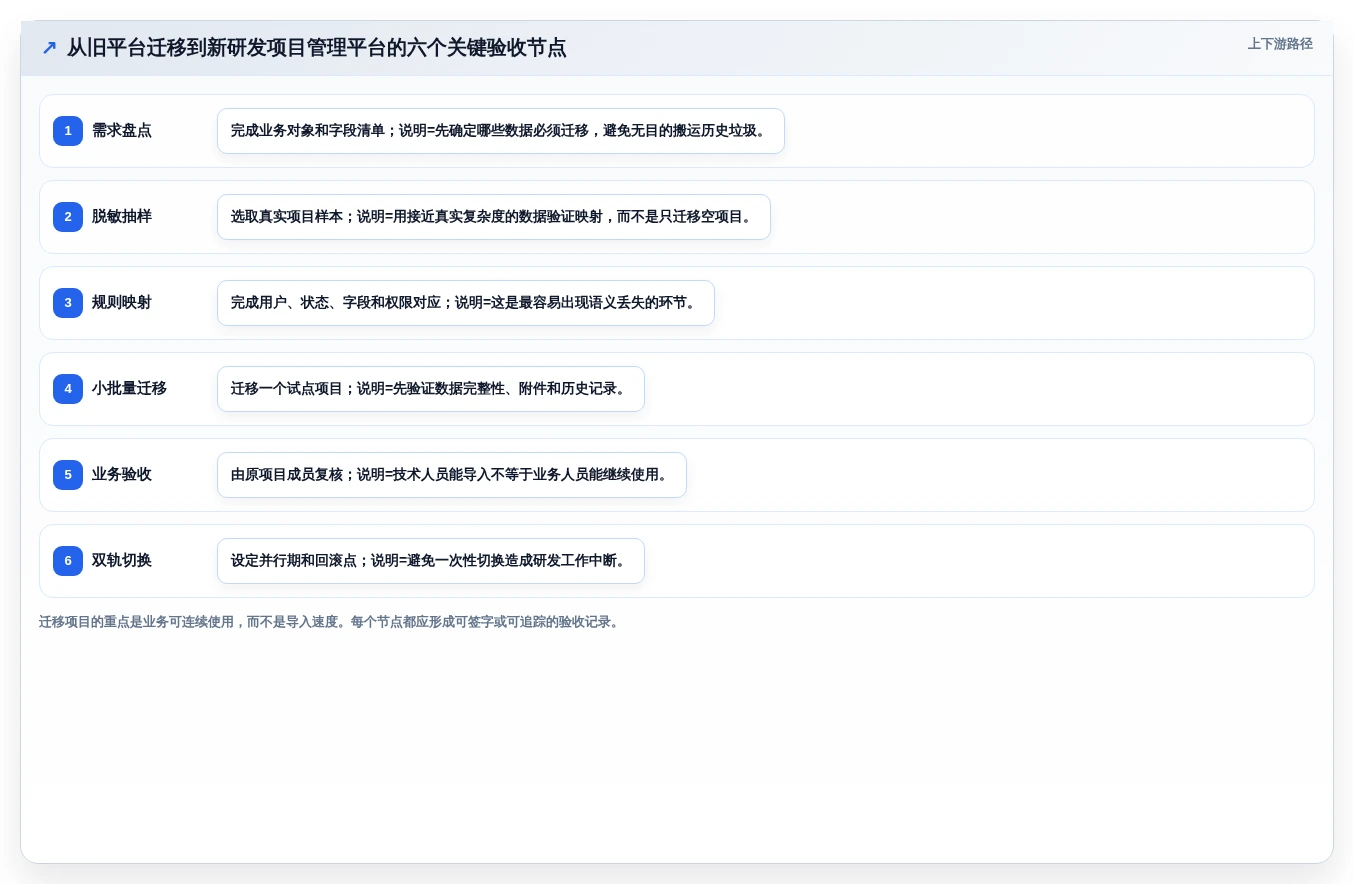Click the number 1 badge for 需求盘点
This screenshot has height=884, width=1354.
(68, 131)
